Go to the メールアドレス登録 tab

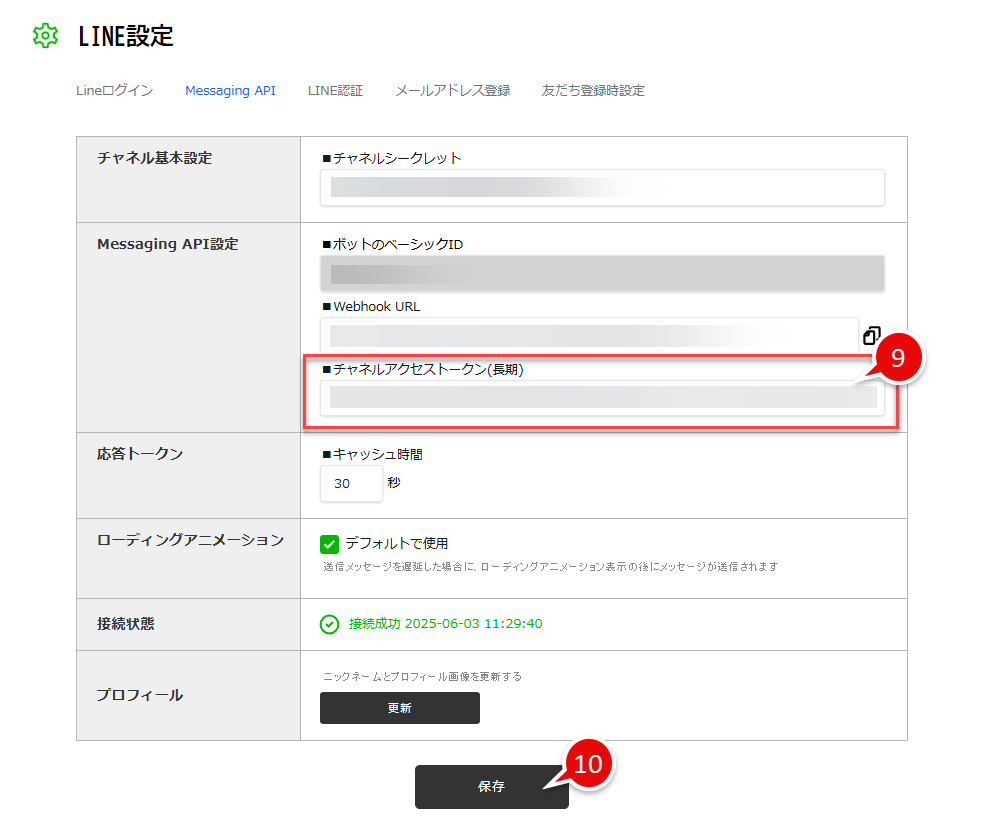(452, 91)
